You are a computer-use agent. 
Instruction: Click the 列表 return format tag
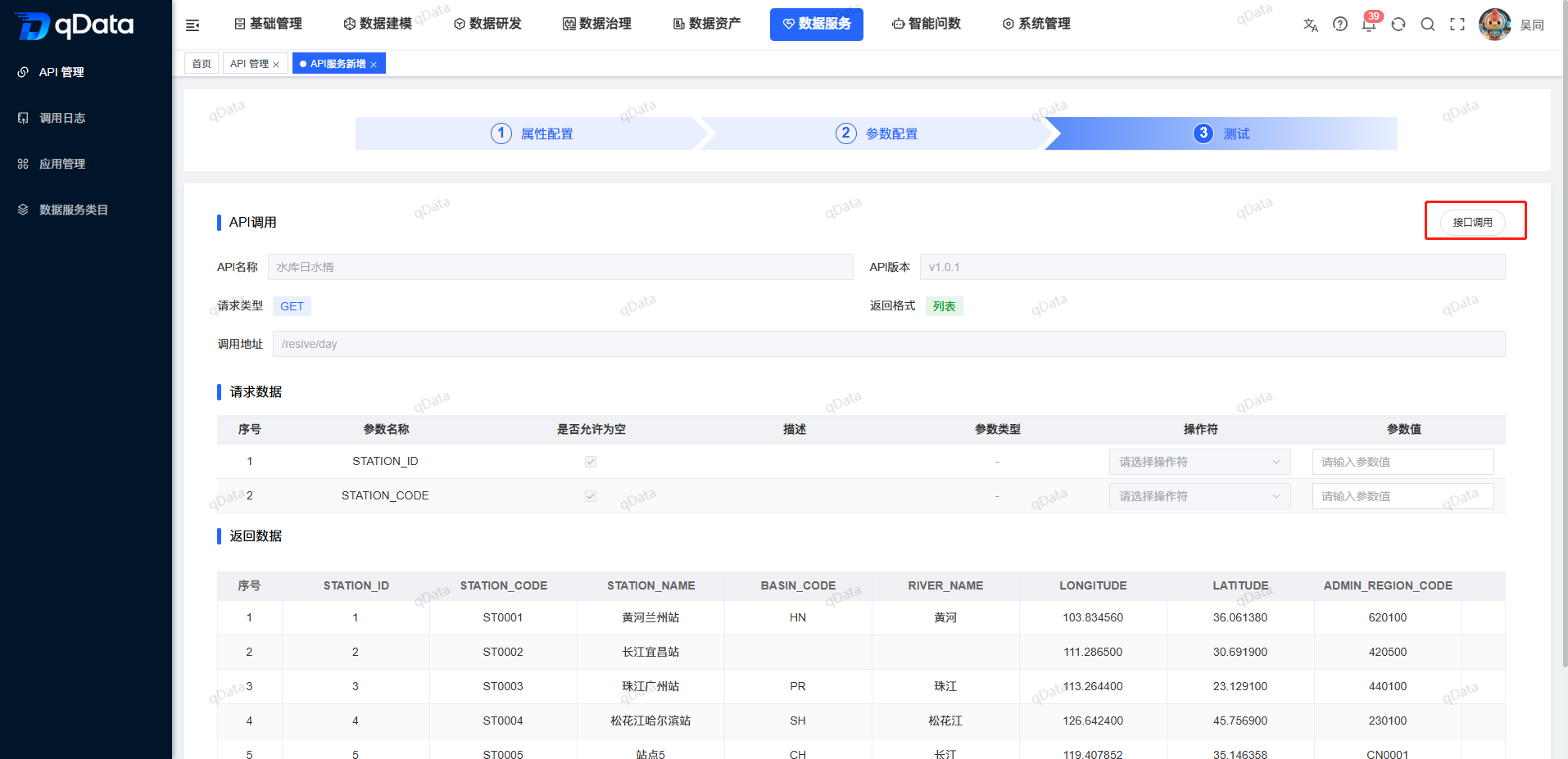(x=944, y=306)
